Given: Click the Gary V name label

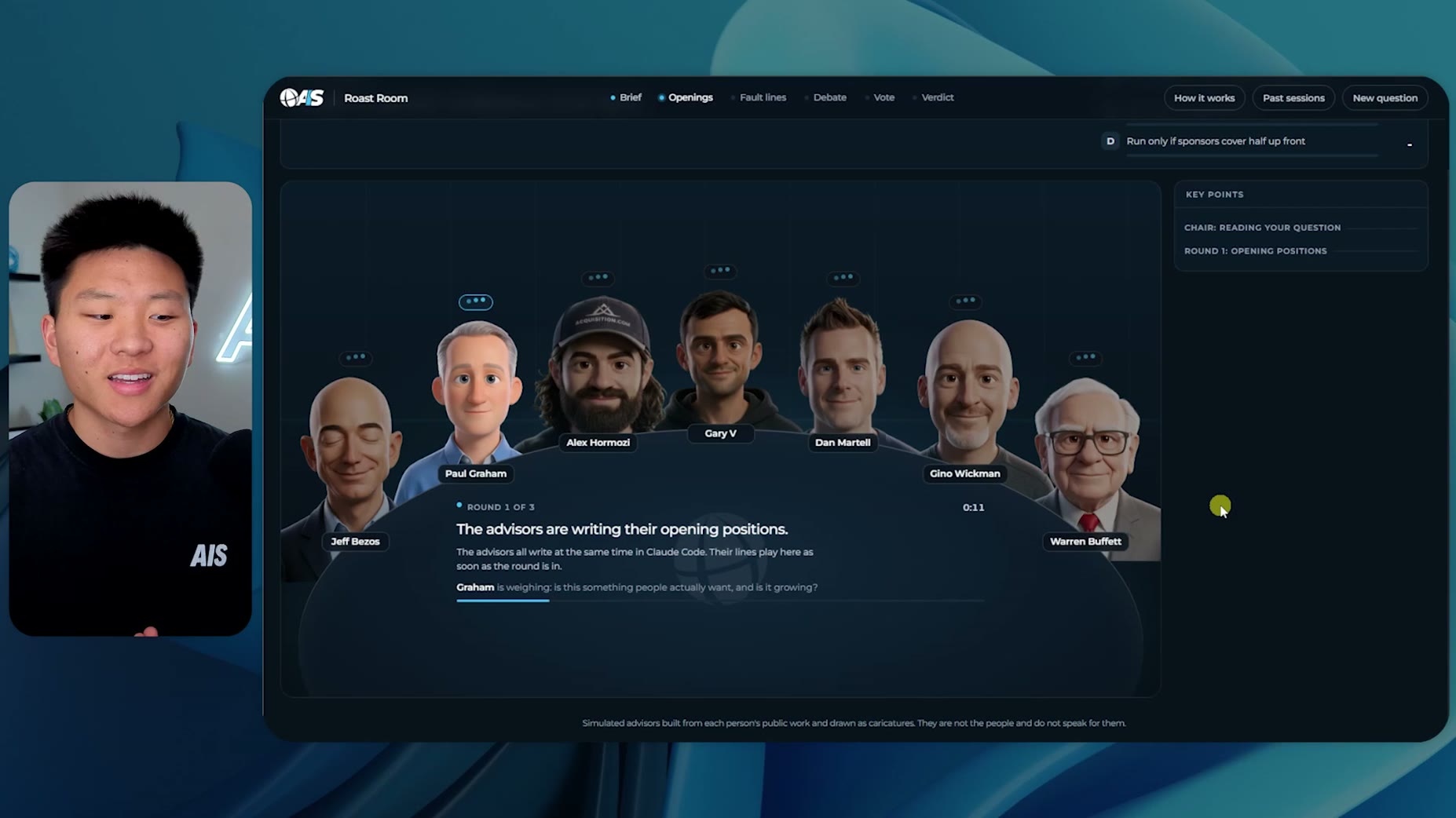Looking at the screenshot, I should pos(720,433).
